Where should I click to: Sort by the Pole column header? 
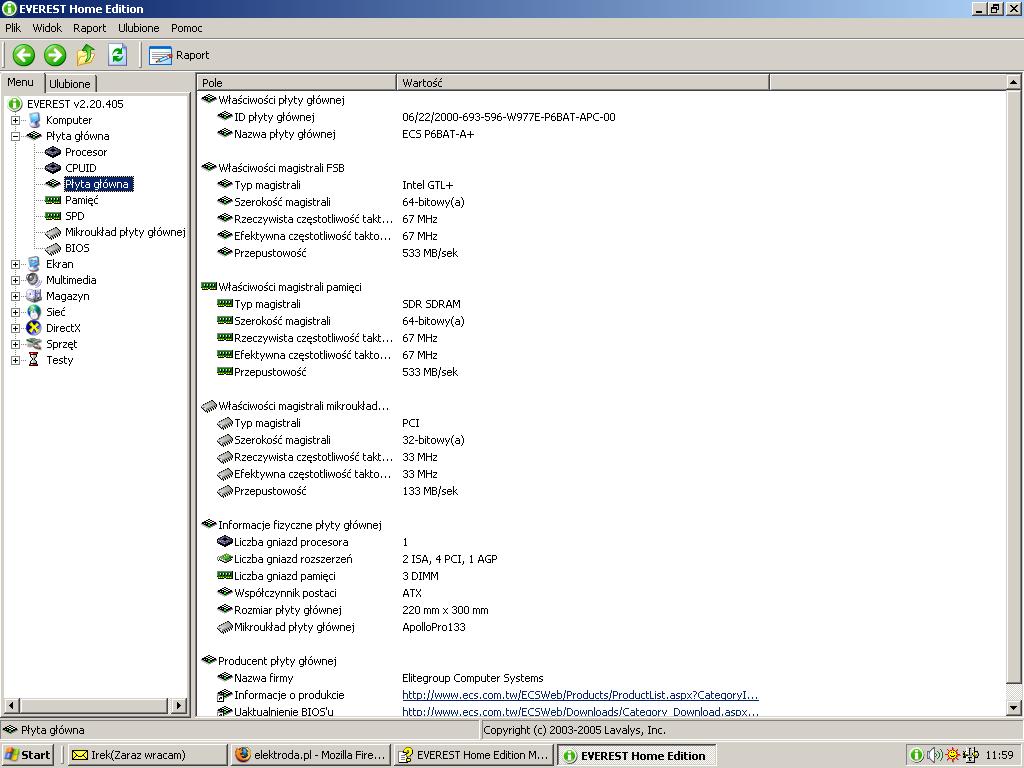tap(297, 83)
